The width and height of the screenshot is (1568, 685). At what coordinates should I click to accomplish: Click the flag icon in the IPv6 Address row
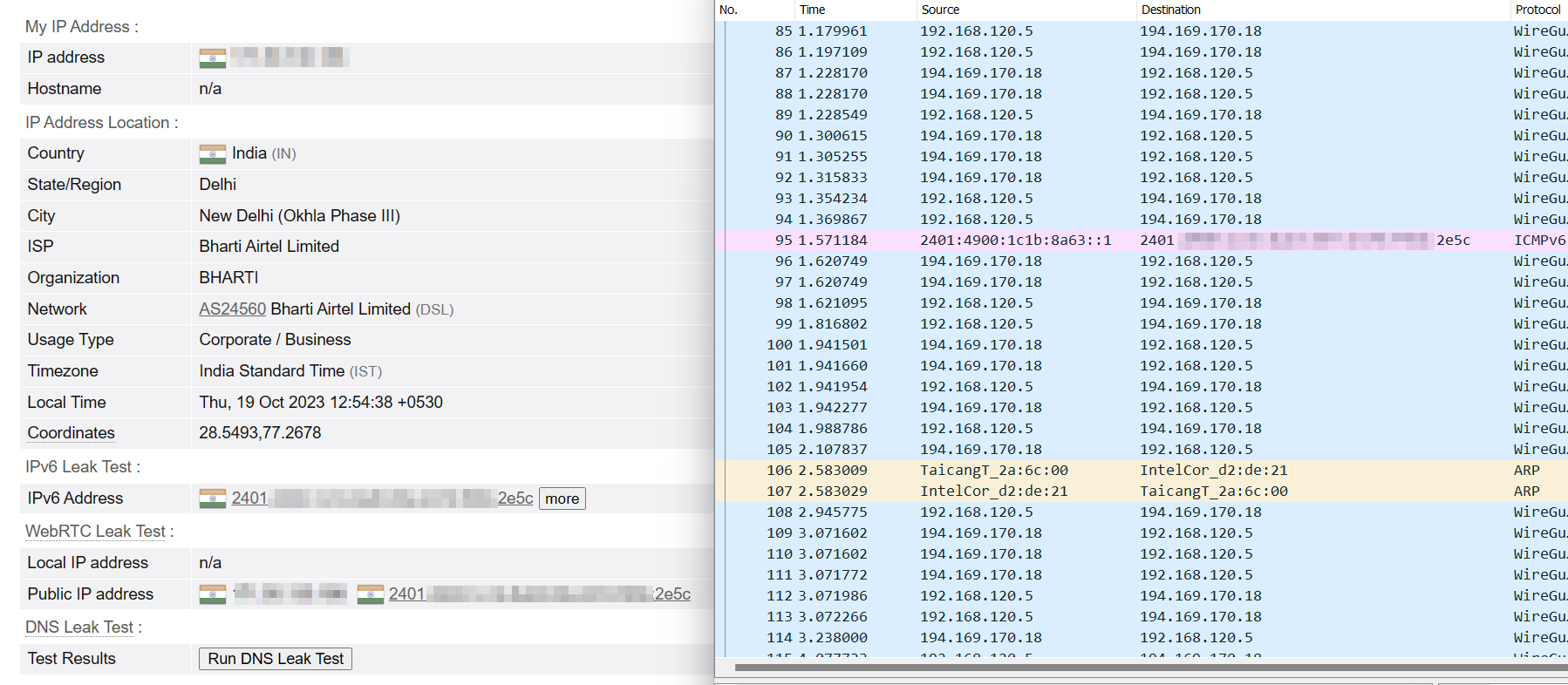(212, 498)
